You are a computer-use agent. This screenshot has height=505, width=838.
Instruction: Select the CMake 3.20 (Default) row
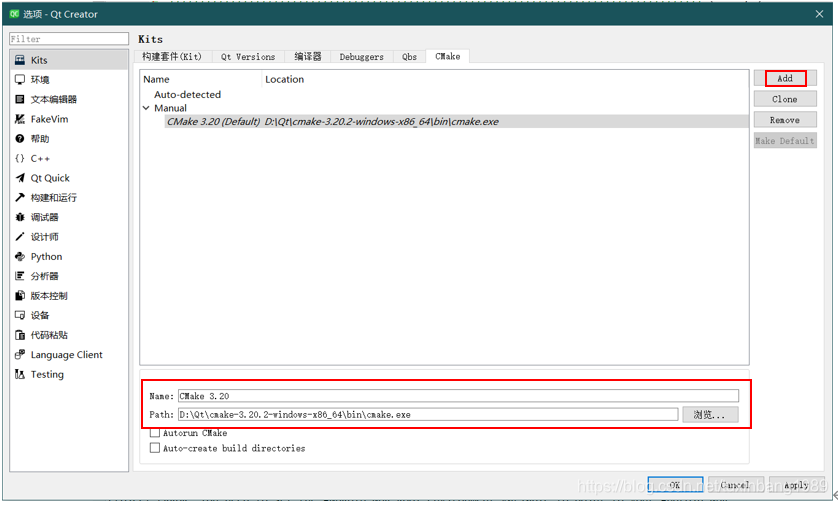click(x=457, y=122)
